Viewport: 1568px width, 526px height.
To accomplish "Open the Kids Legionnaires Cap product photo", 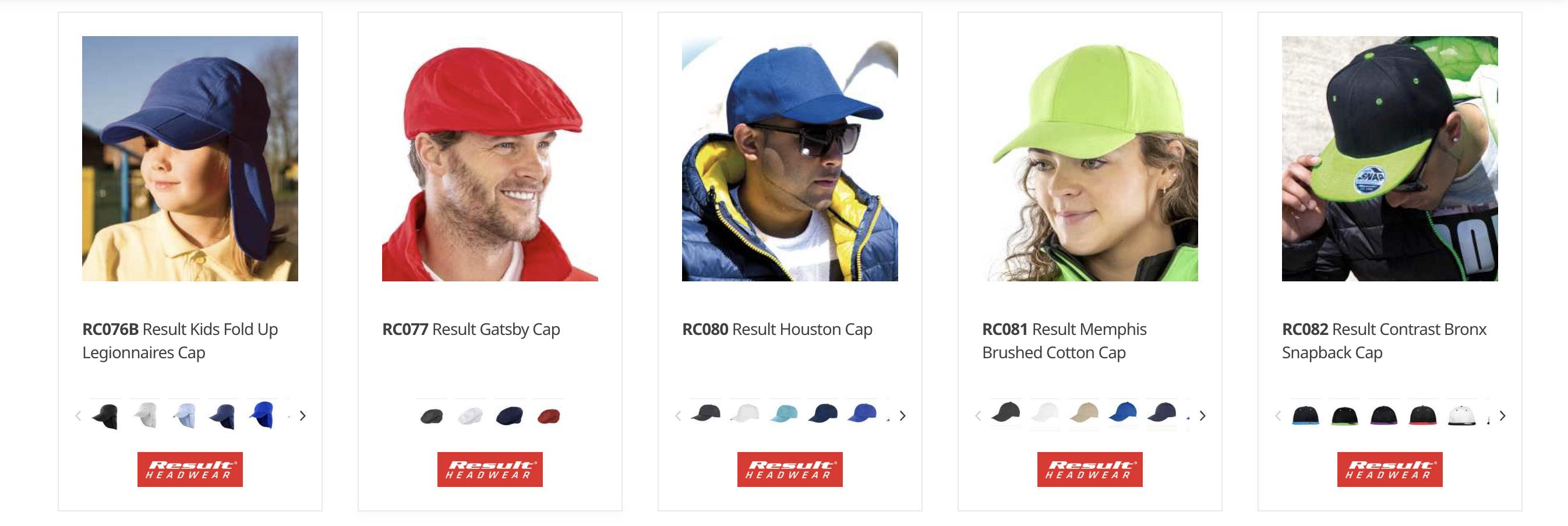I will click(x=190, y=158).
